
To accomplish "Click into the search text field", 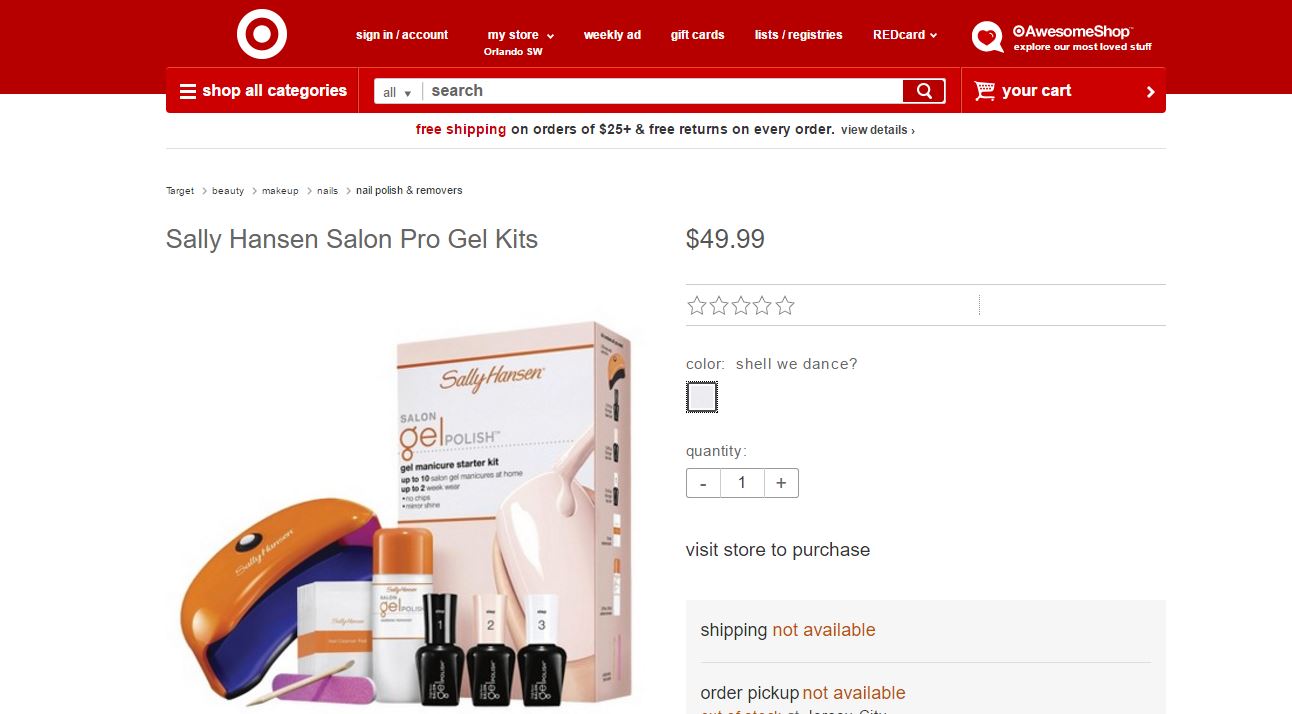I will 660,91.
